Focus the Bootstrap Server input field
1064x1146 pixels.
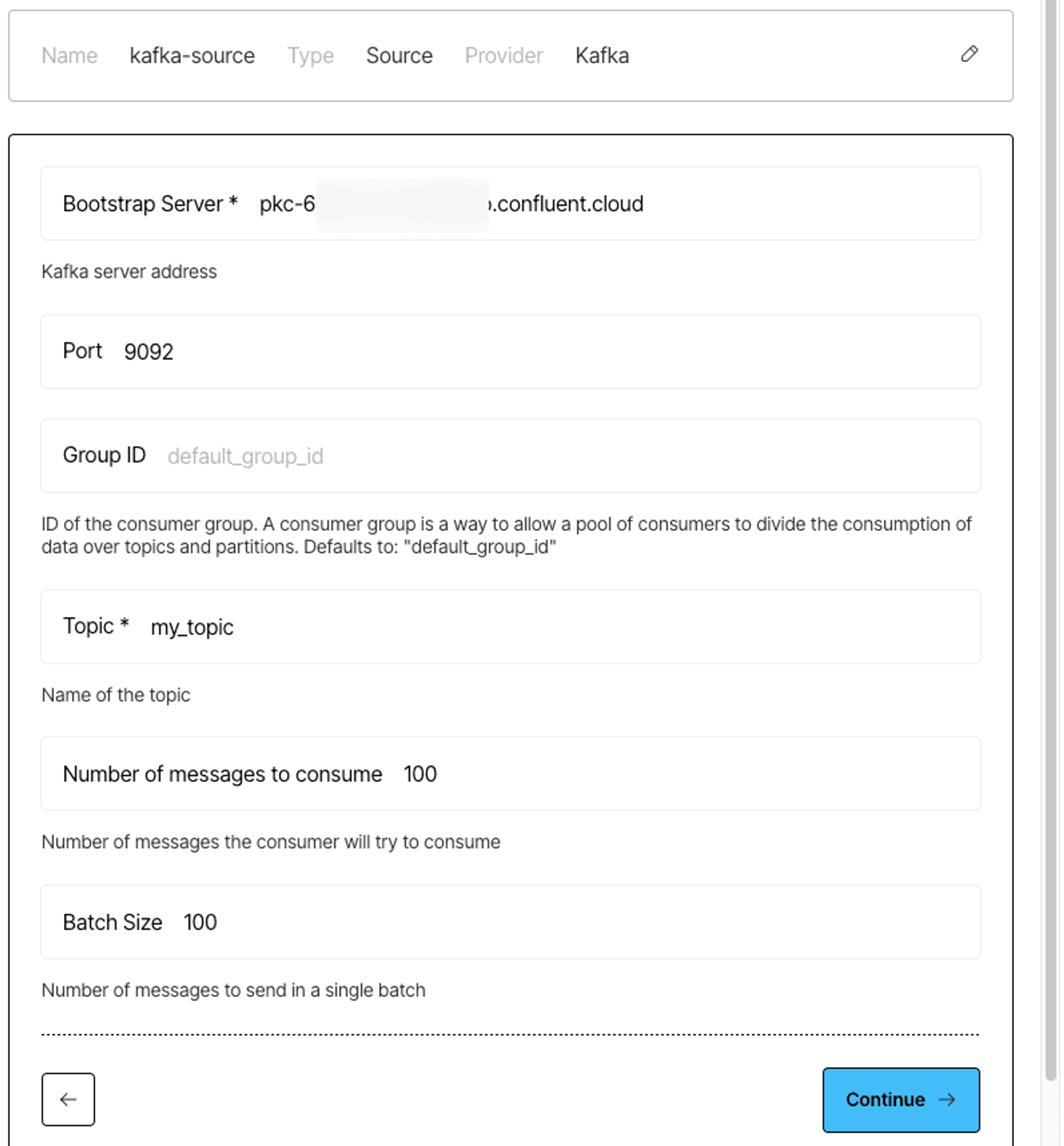tap(511, 203)
